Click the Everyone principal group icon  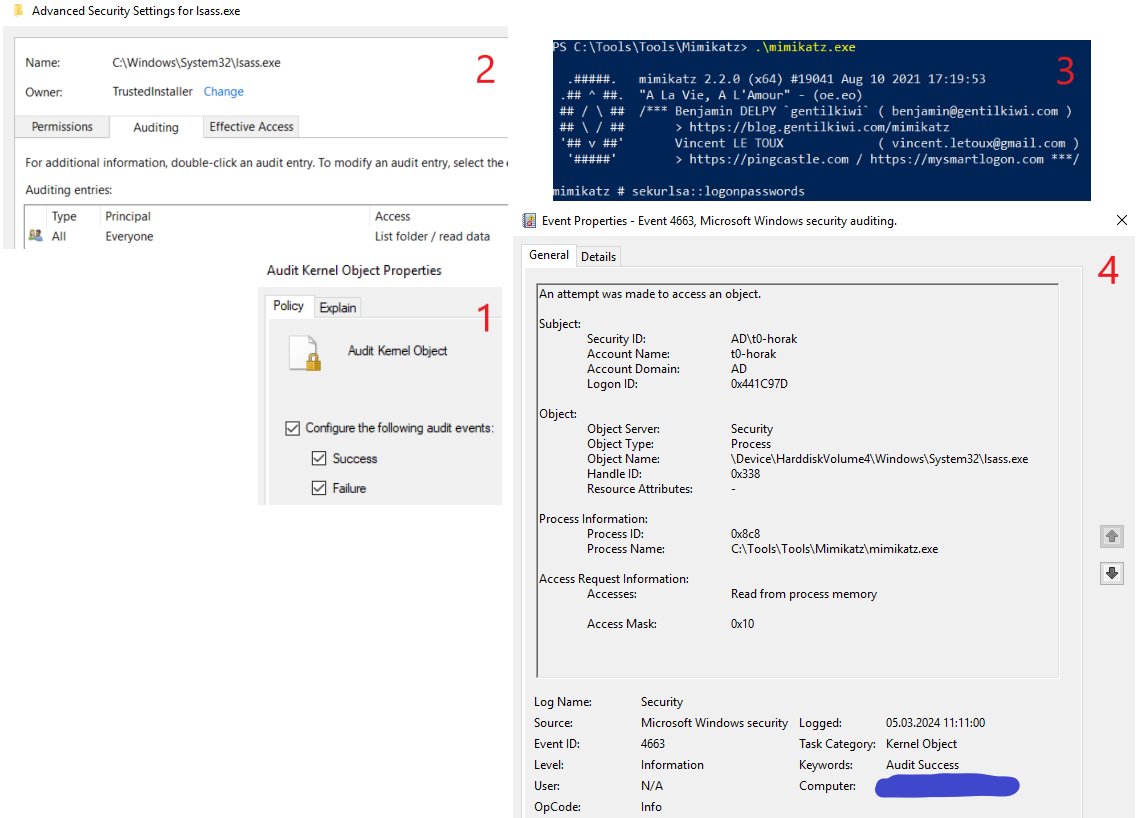[36, 235]
